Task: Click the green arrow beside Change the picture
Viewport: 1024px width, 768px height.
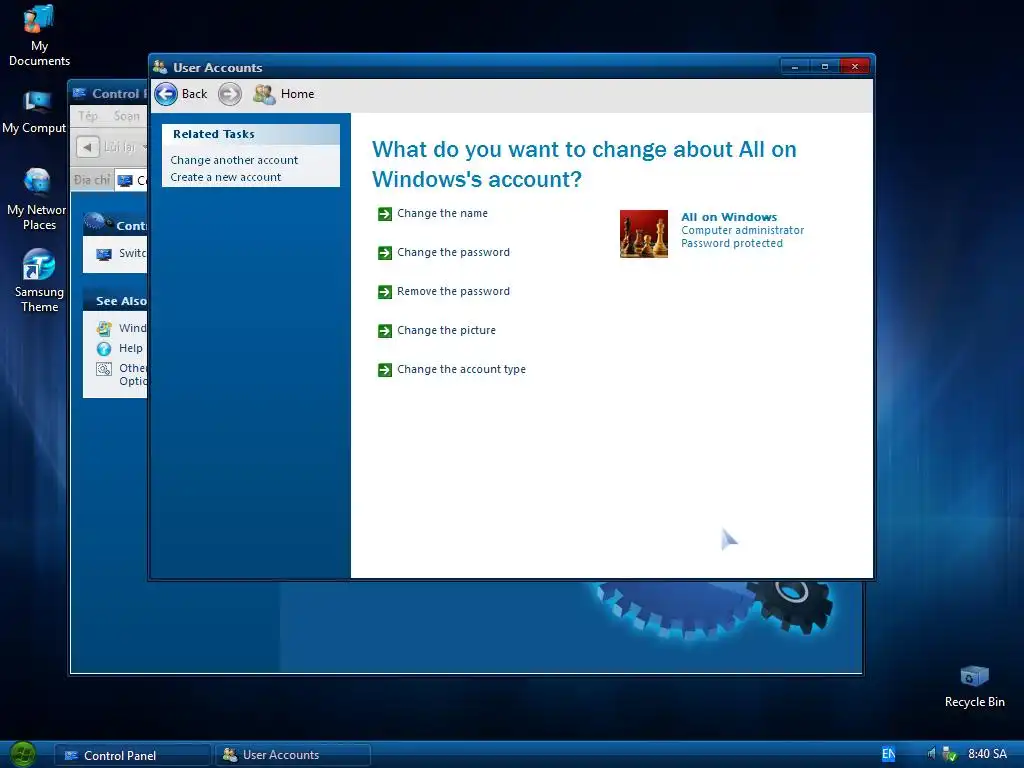Action: tap(385, 331)
